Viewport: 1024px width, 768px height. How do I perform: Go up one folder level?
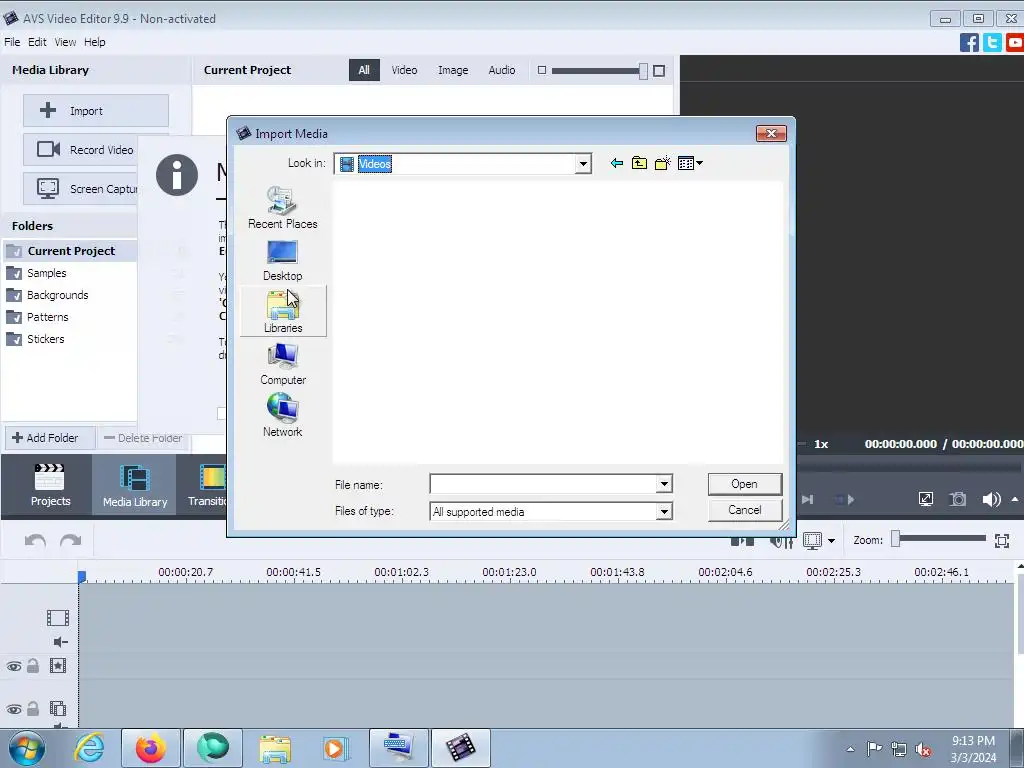coord(639,163)
